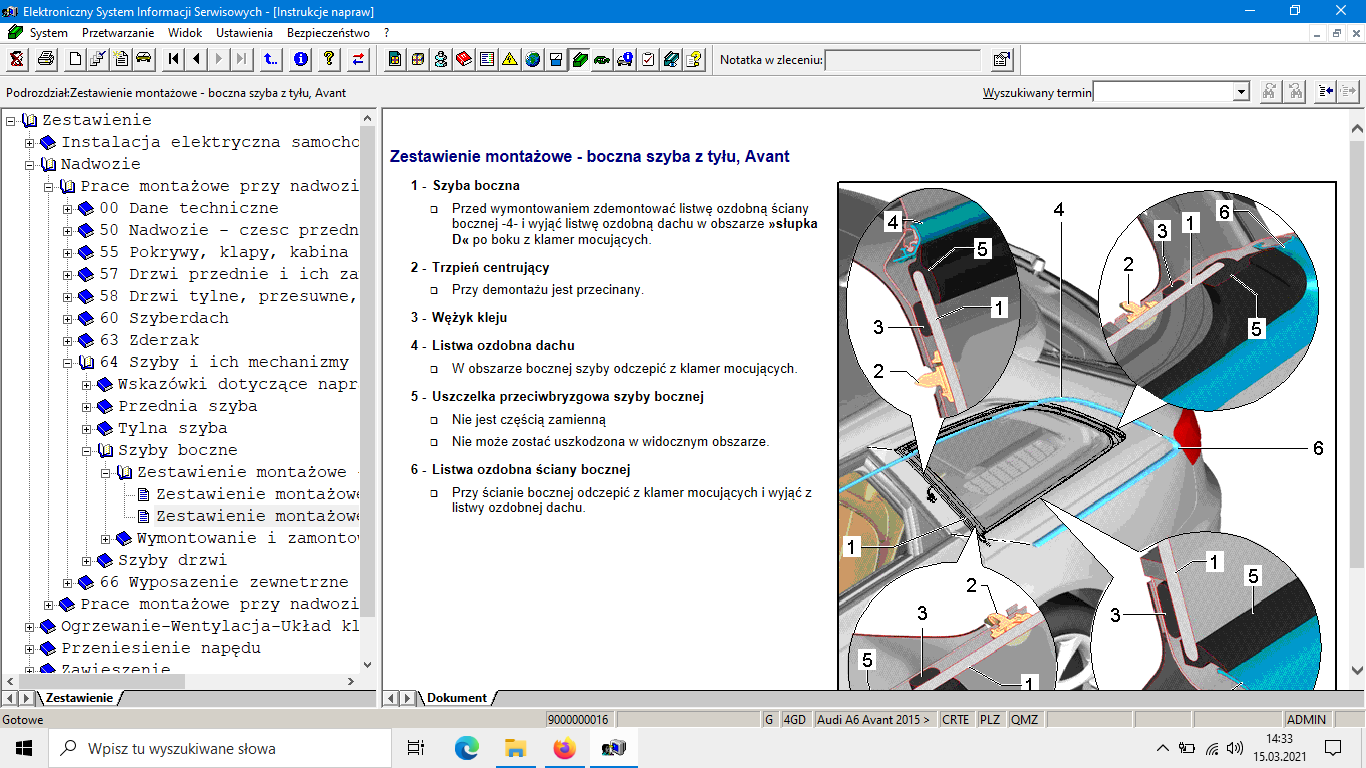
Task: Expand the 60 Szyberdach node
Action: (x=68, y=319)
